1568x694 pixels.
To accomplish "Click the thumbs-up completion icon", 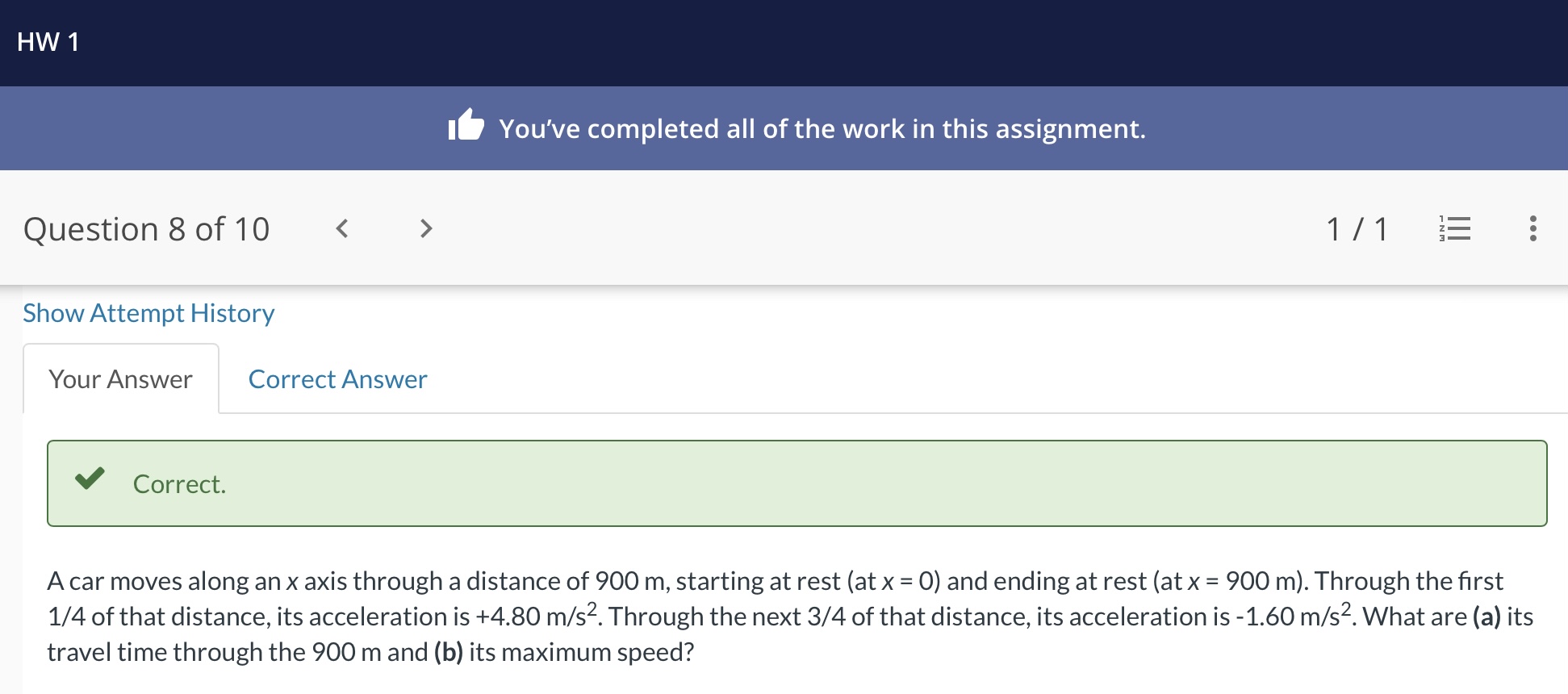I will (x=466, y=125).
